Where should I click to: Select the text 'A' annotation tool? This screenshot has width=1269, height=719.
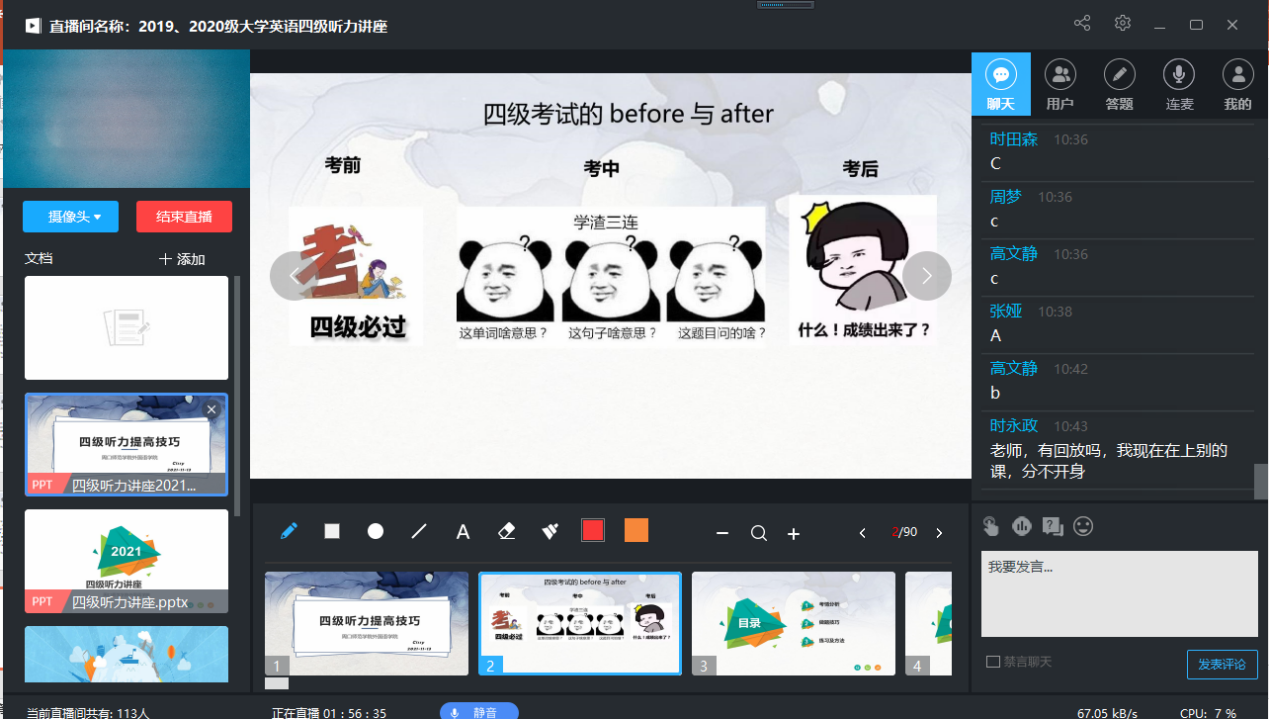(463, 532)
